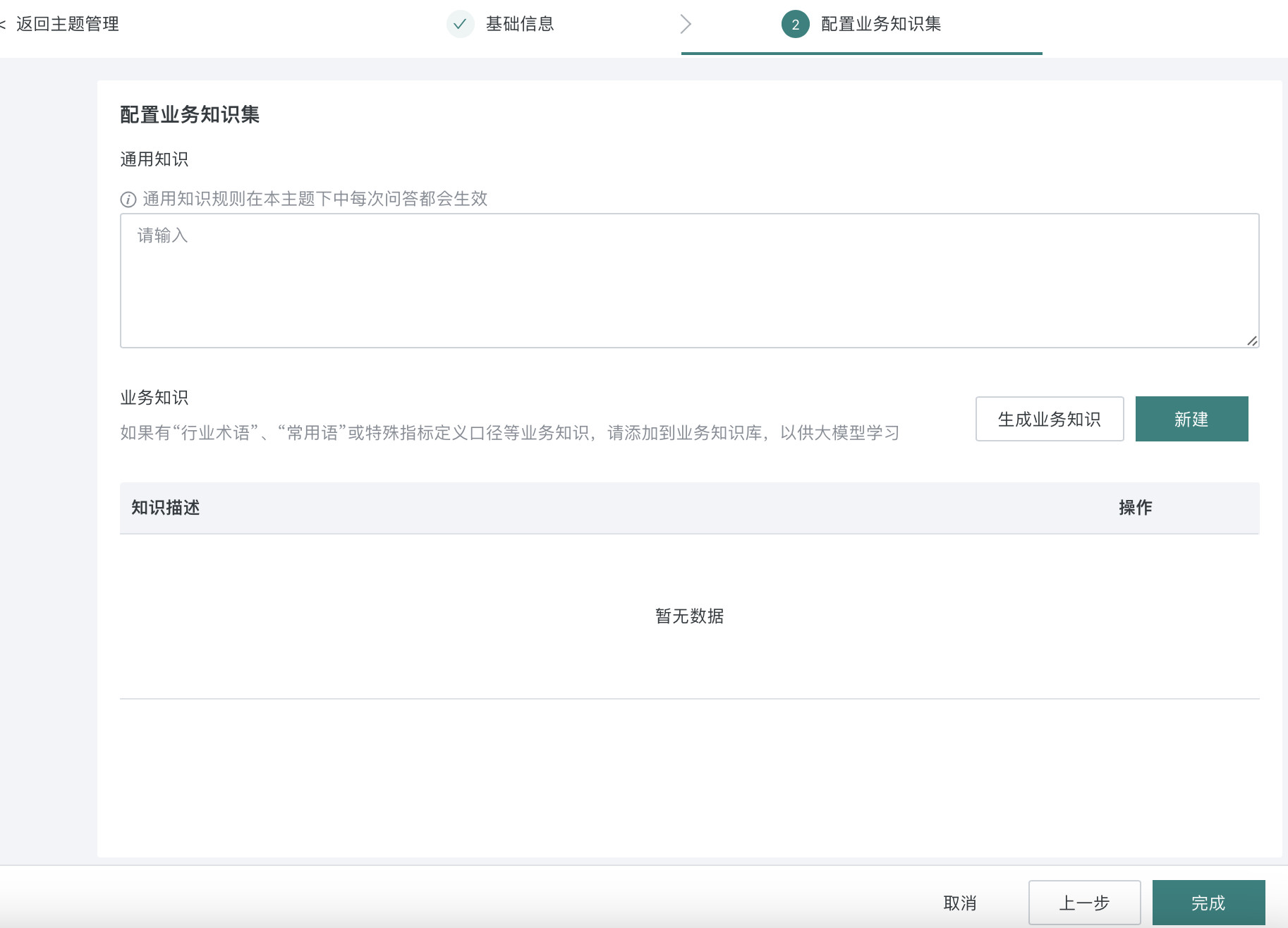
Task: Click 新建 to add business knowledge
Action: [1191, 419]
